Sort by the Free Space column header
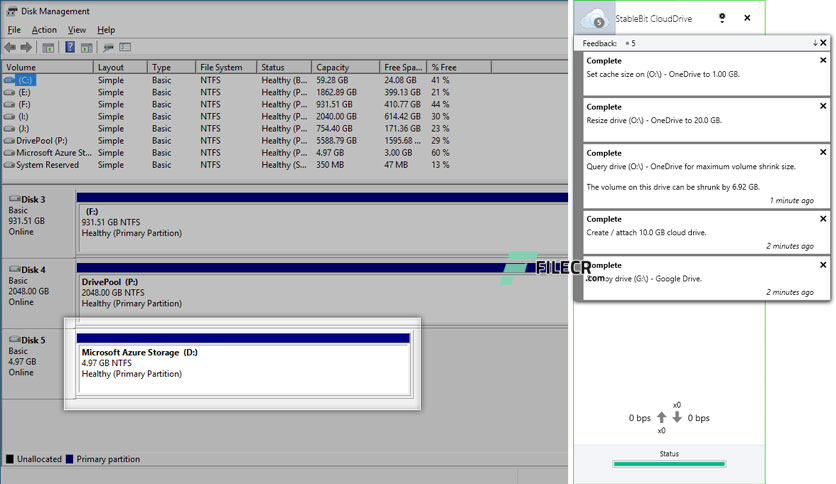This screenshot has width=836, height=484. tap(403, 67)
